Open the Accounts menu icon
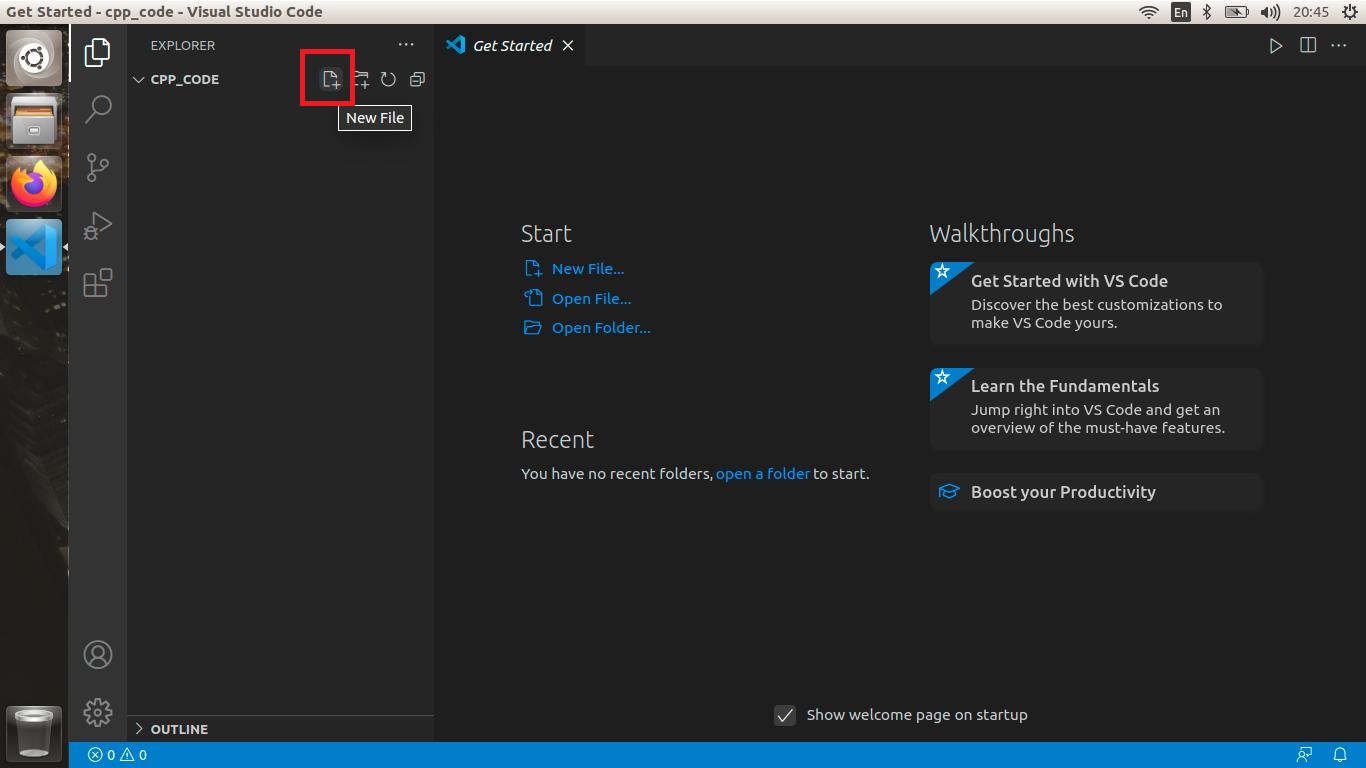This screenshot has height=768, width=1366. tap(98, 655)
